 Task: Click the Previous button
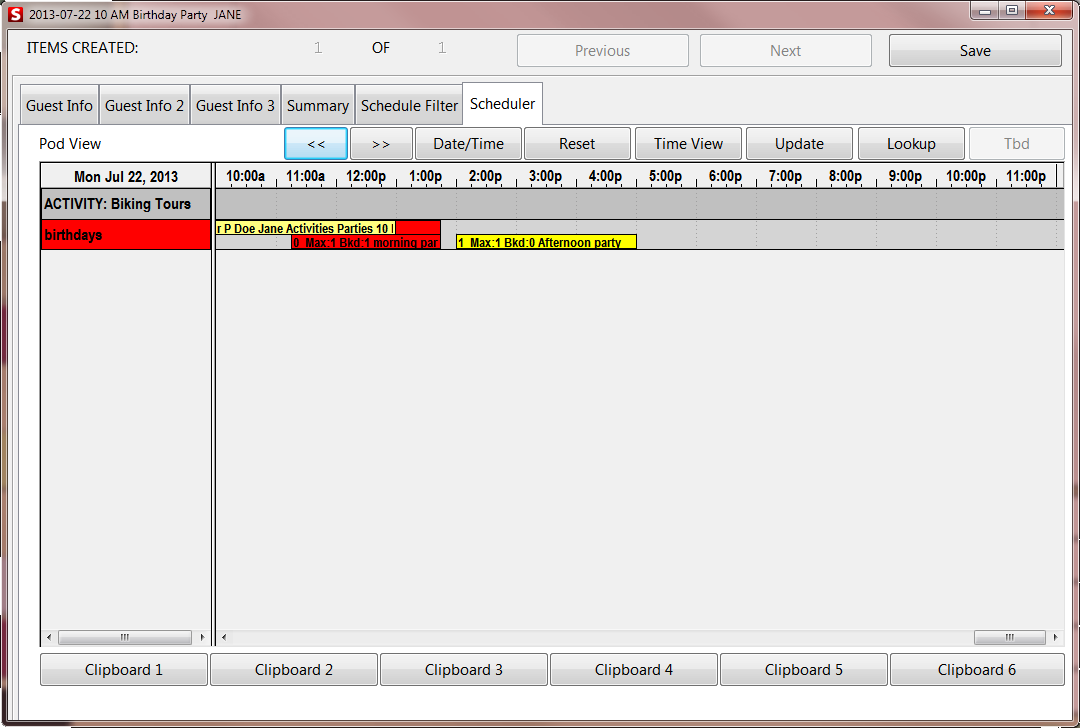pos(603,50)
